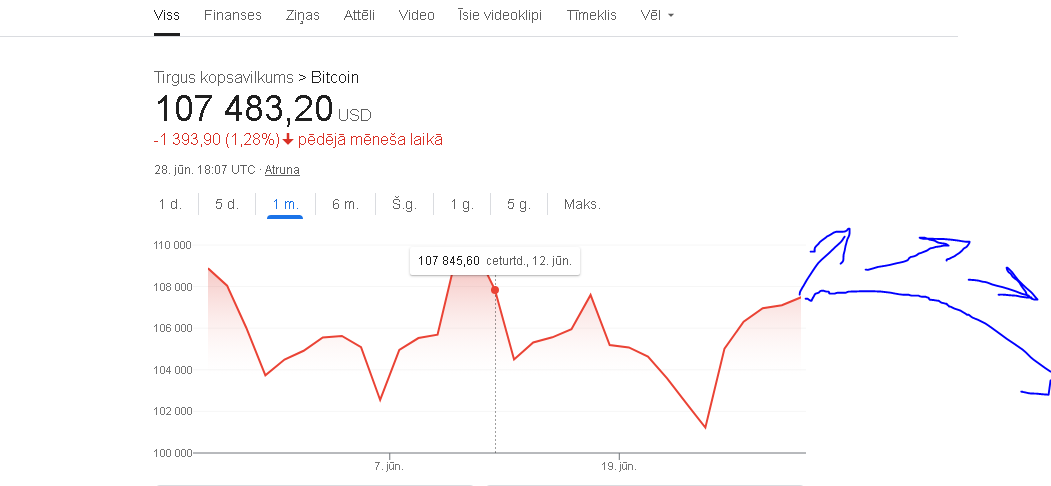Select the Viss search tab
The image size is (1051, 486).
(x=167, y=16)
